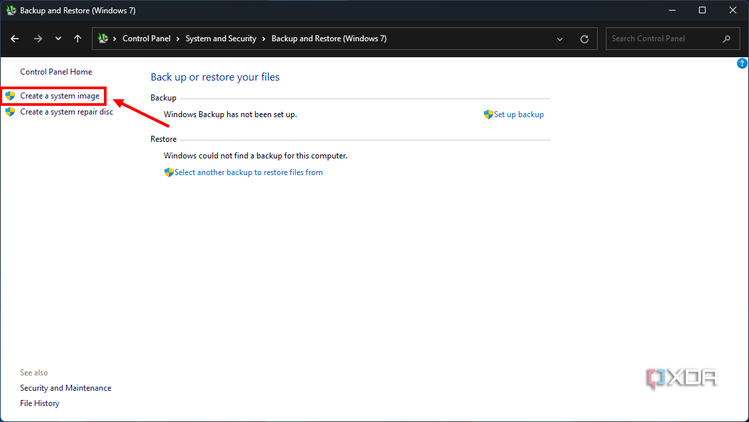Click 'Windows Backup has not been set up.' text
This screenshot has width=749, height=422.
[x=230, y=114]
